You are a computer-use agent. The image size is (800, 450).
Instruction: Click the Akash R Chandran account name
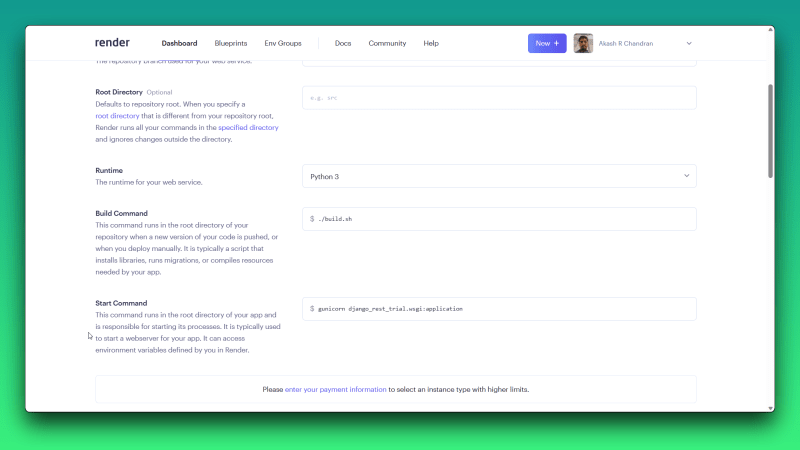pos(626,43)
